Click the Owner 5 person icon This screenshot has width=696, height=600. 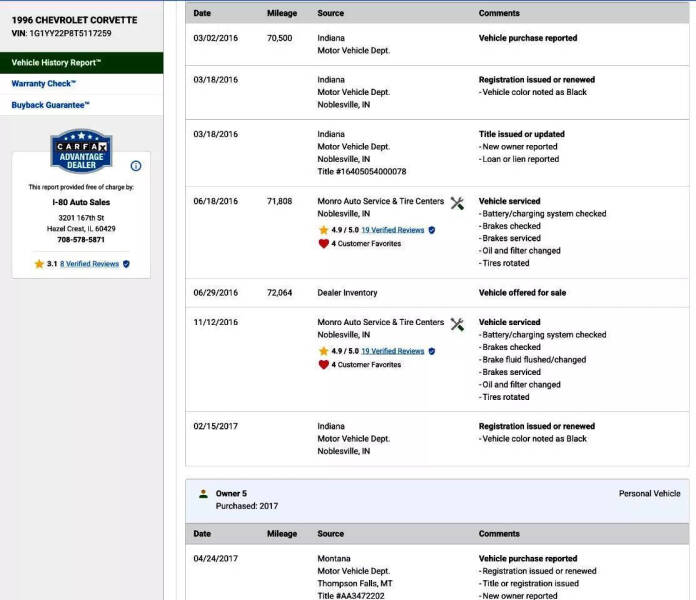click(x=203, y=493)
